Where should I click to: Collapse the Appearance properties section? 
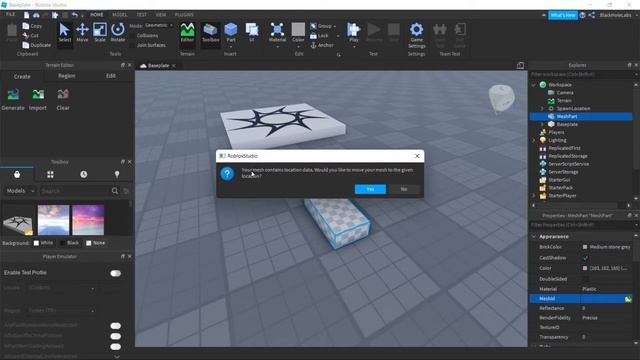[534, 237]
